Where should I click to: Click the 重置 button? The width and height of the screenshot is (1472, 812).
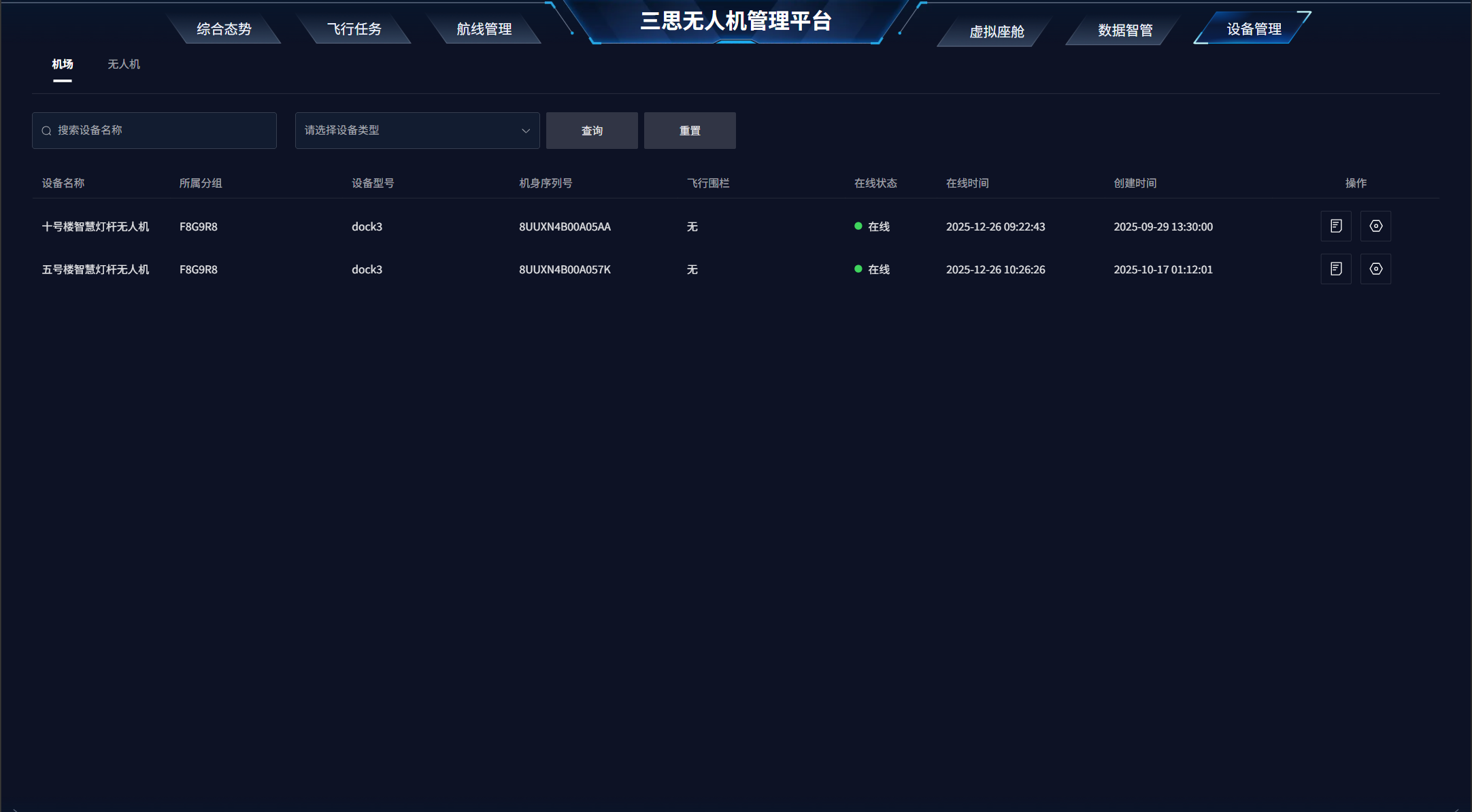(x=689, y=131)
